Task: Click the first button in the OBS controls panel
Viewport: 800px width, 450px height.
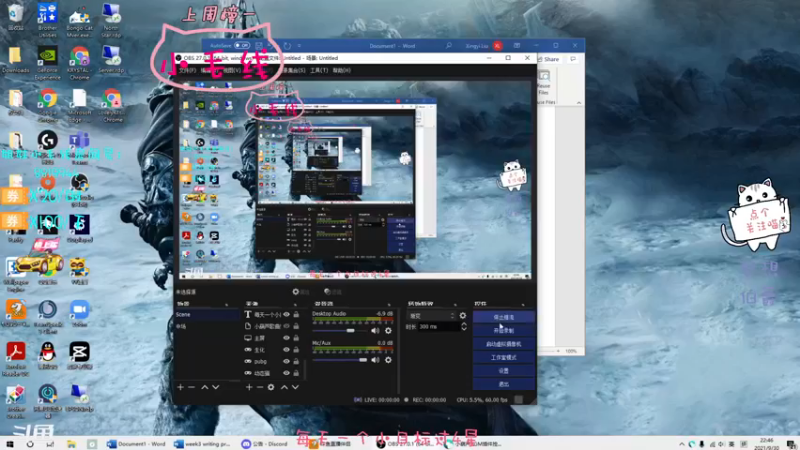Action: 504,317
